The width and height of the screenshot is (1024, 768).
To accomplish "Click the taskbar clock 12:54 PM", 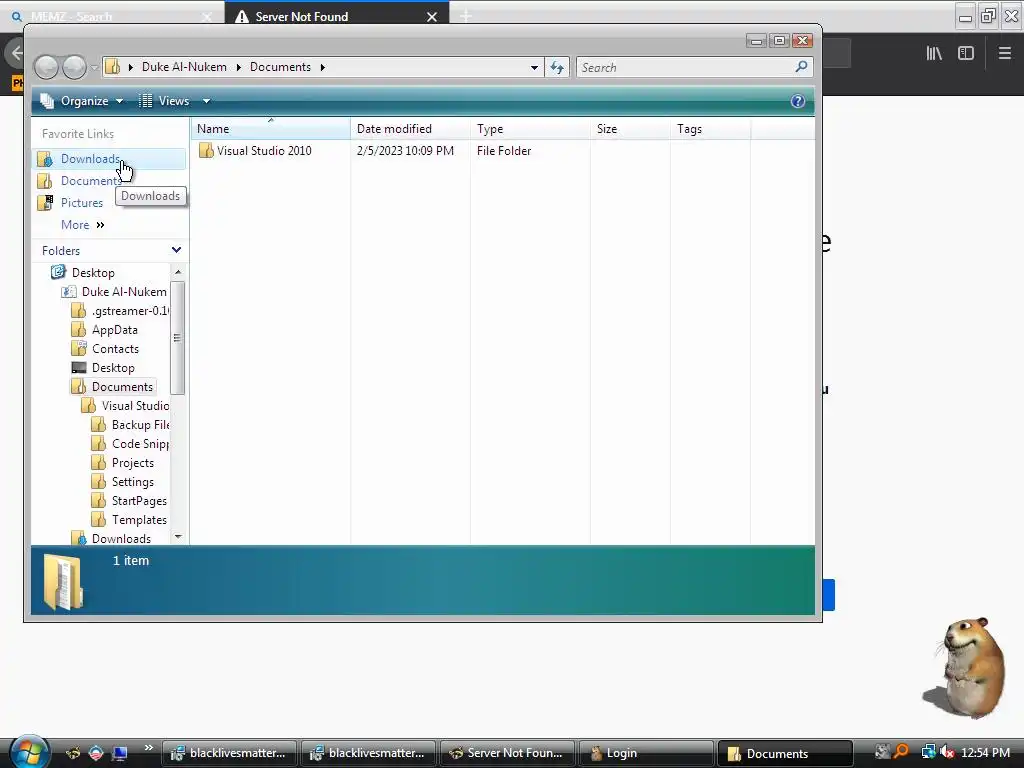I will pos(985,752).
